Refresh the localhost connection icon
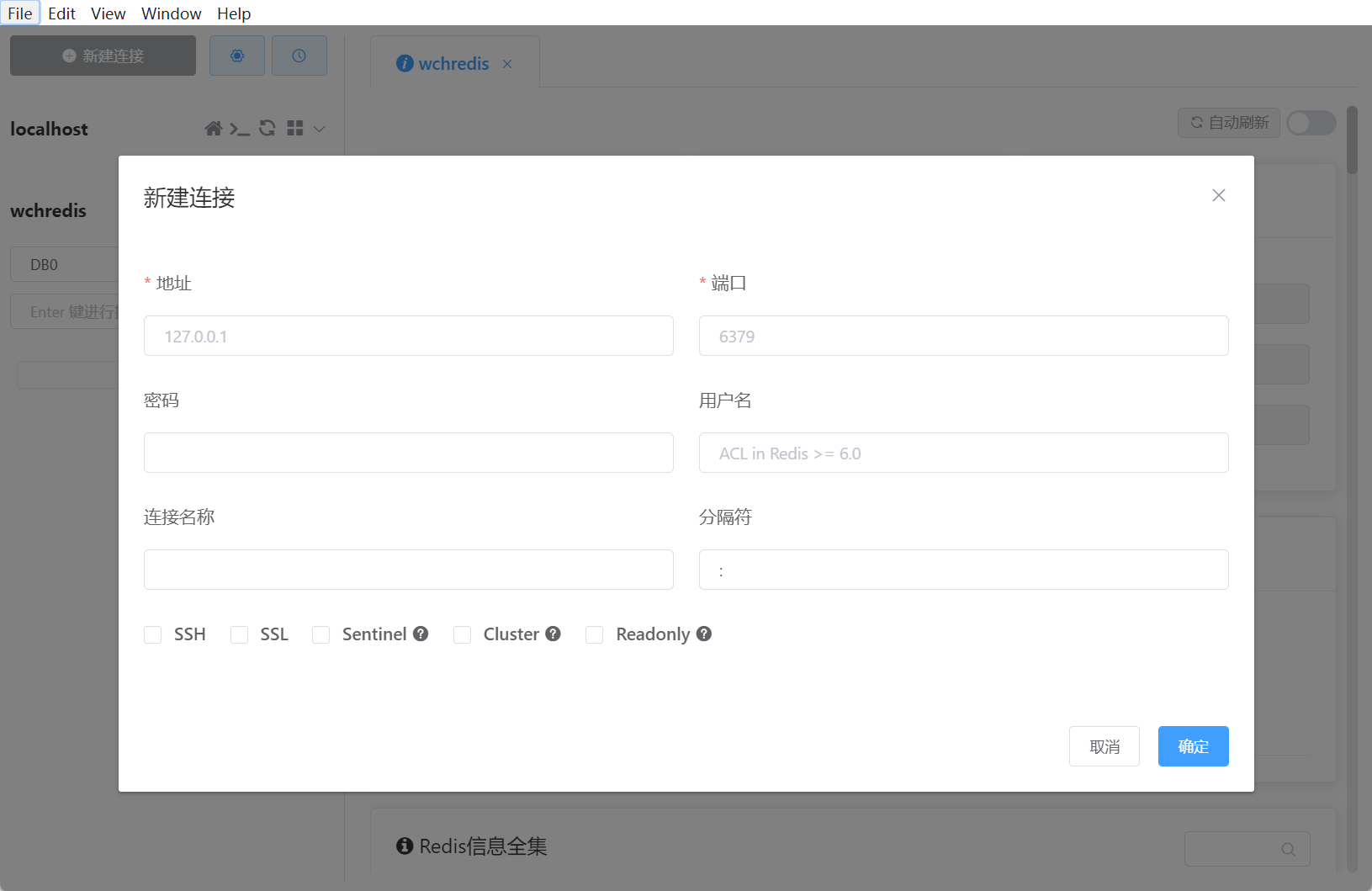 tap(268, 129)
